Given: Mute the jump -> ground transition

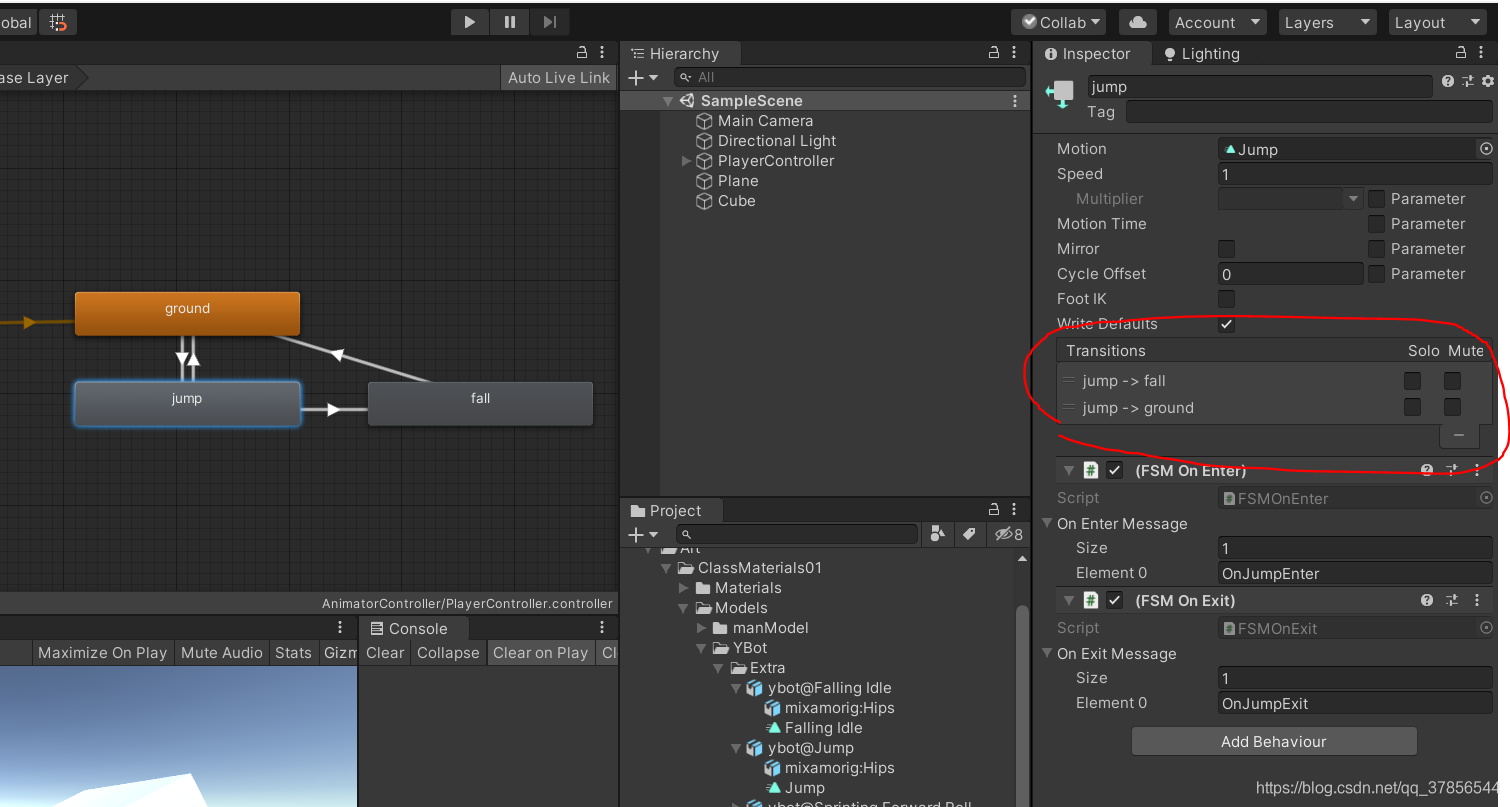Looking at the screenshot, I should pyautogui.click(x=1452, y=407).
